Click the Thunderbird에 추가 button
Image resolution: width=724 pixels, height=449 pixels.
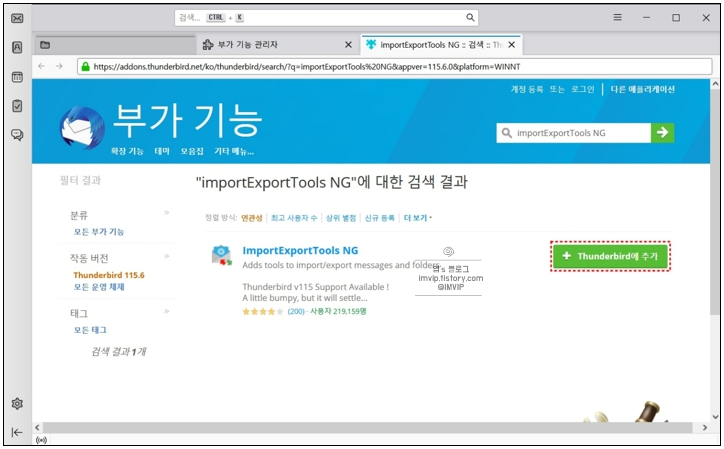point(610,256)
